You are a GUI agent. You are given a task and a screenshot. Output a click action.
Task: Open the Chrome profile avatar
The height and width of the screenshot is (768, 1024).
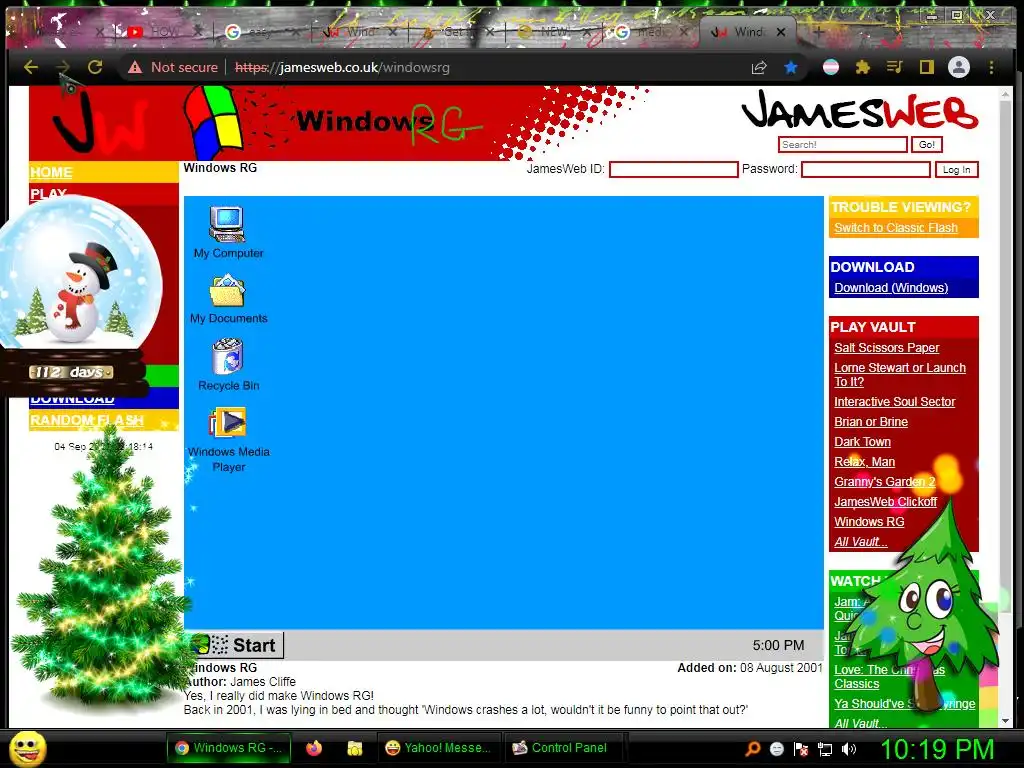pos(959,67)
